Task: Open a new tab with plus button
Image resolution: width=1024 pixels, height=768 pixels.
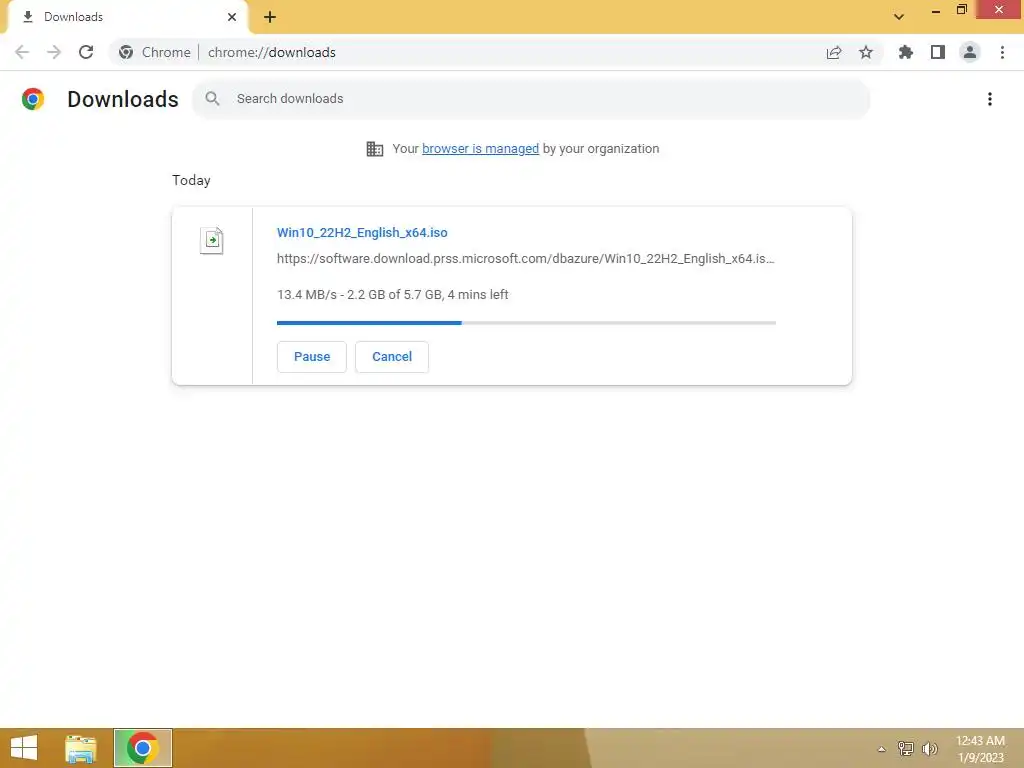Action: 270,17
